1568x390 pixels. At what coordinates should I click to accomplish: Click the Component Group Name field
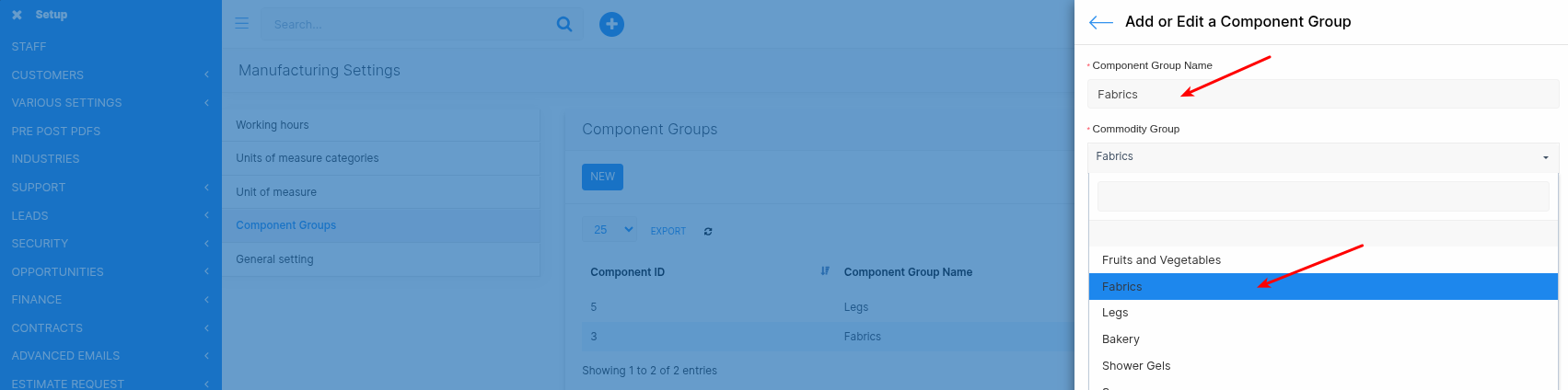(1322, 94)
